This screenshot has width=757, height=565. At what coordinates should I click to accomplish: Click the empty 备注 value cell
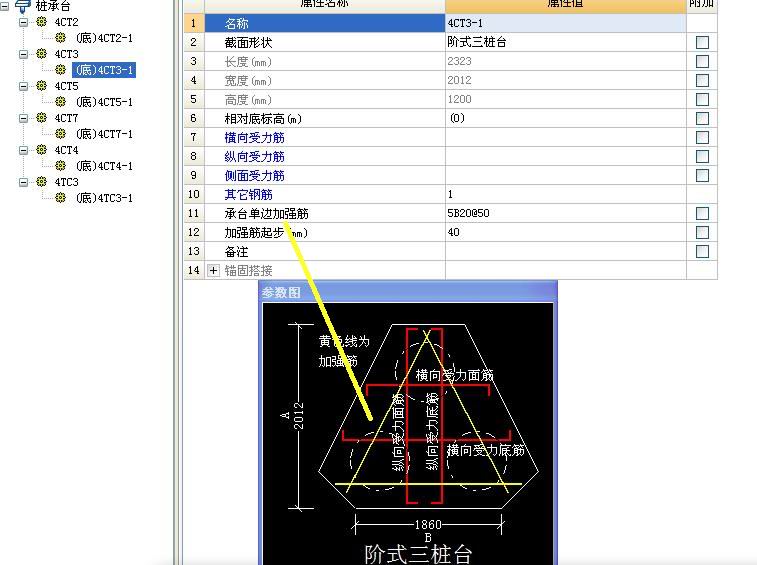[565, 251]
